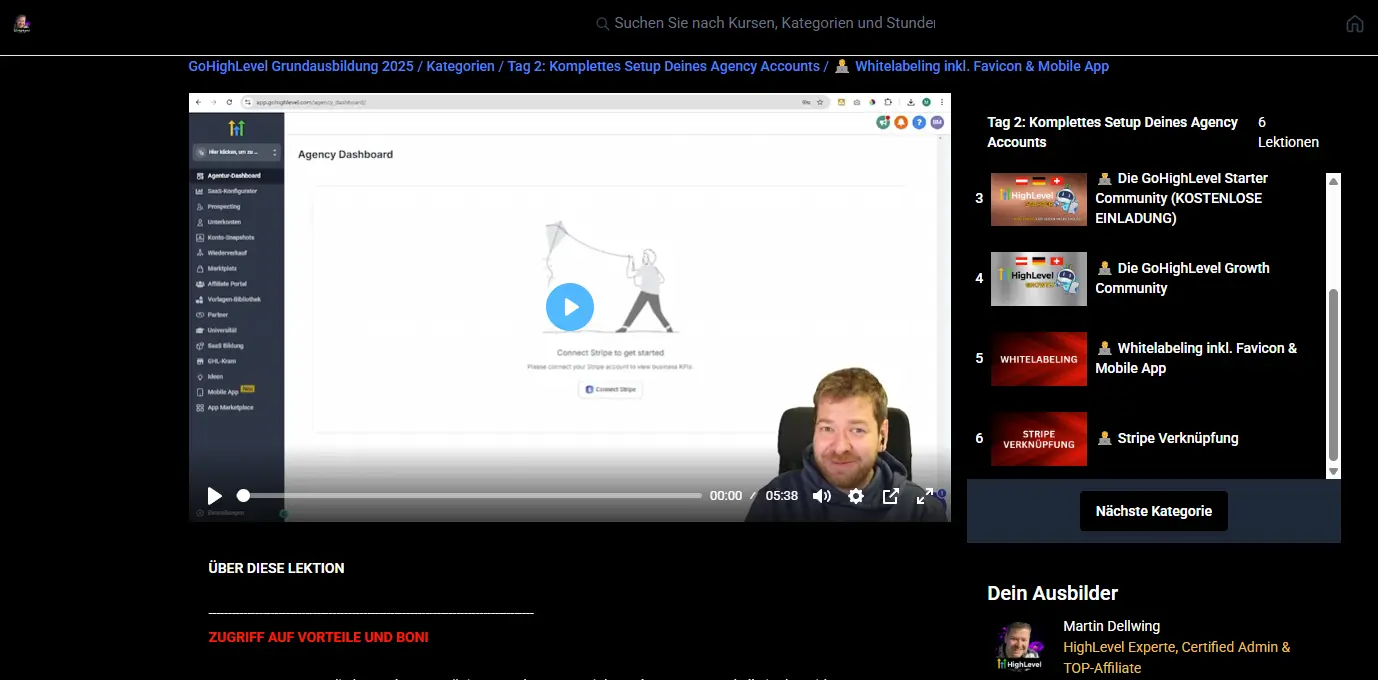1378x680 pixels.
Task: Click the red STRIPE VERKNÜPFUNG thumbnail
Action: [x=1039, y=439]
